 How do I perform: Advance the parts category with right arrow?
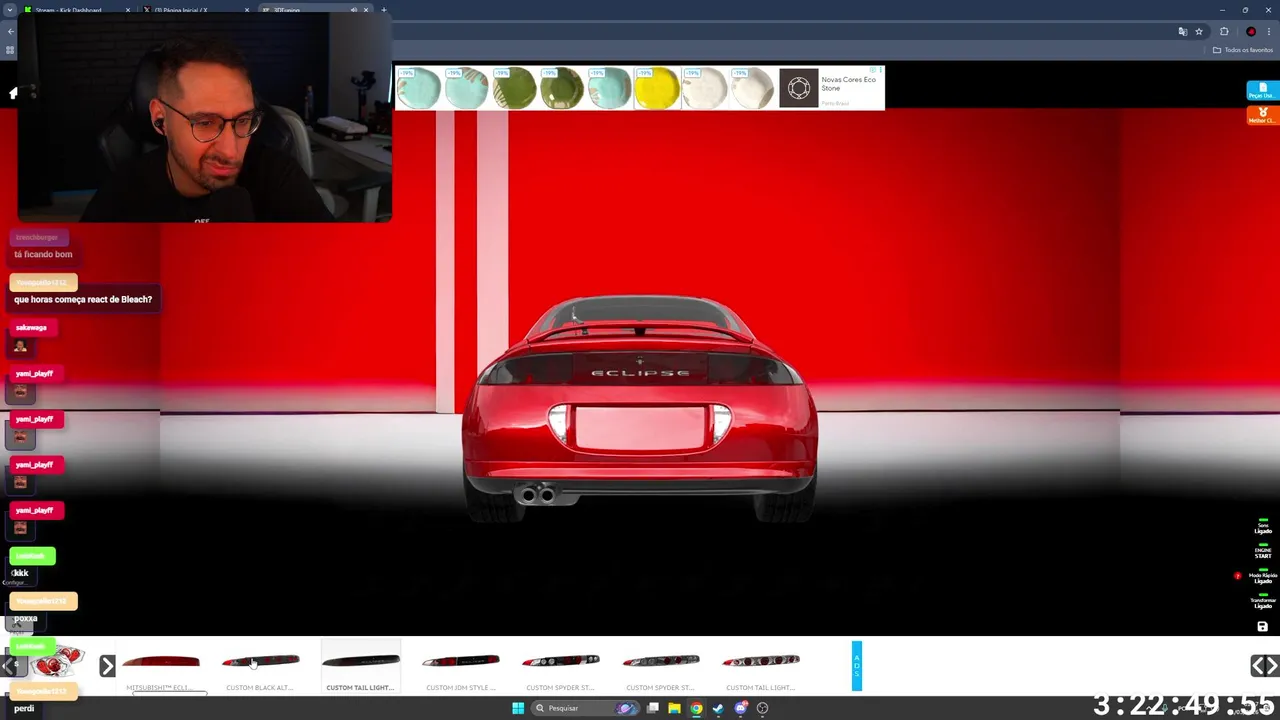coord(107,665)
